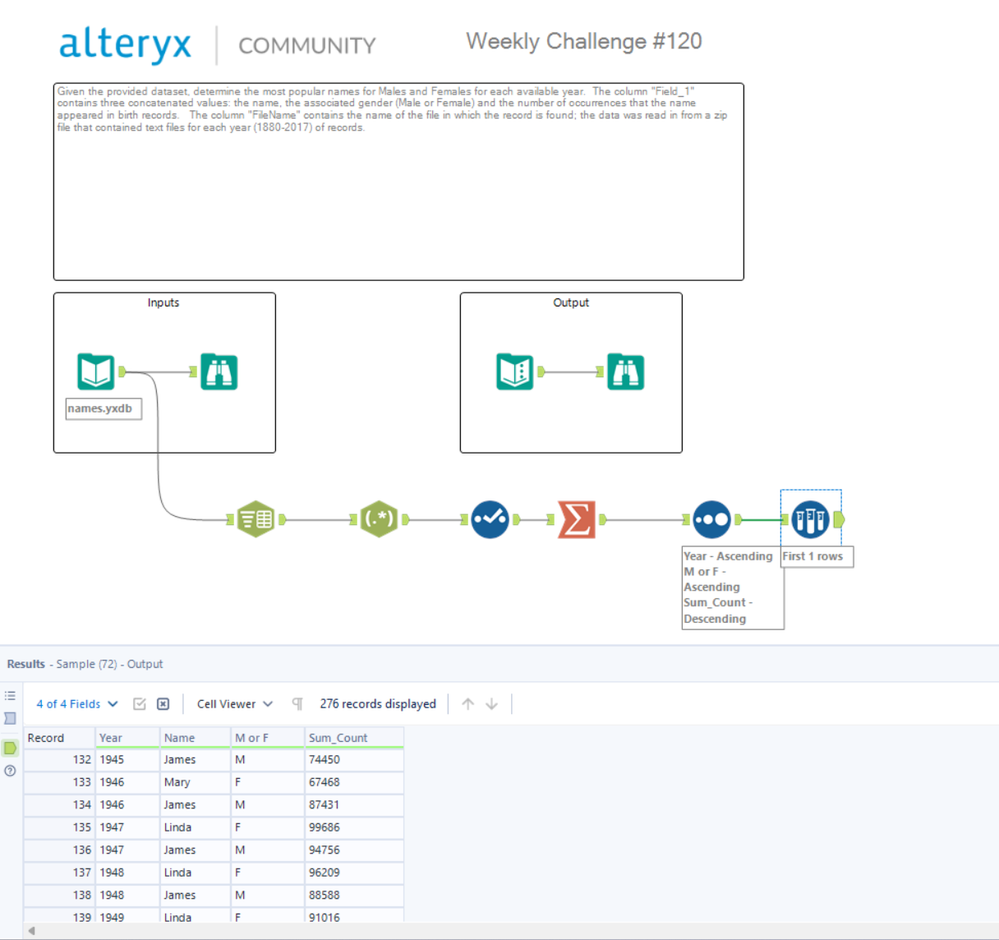The image size is (999, 940).
Task: Select the Sample tool labeled First 1 rows
Action: [810, 519]
